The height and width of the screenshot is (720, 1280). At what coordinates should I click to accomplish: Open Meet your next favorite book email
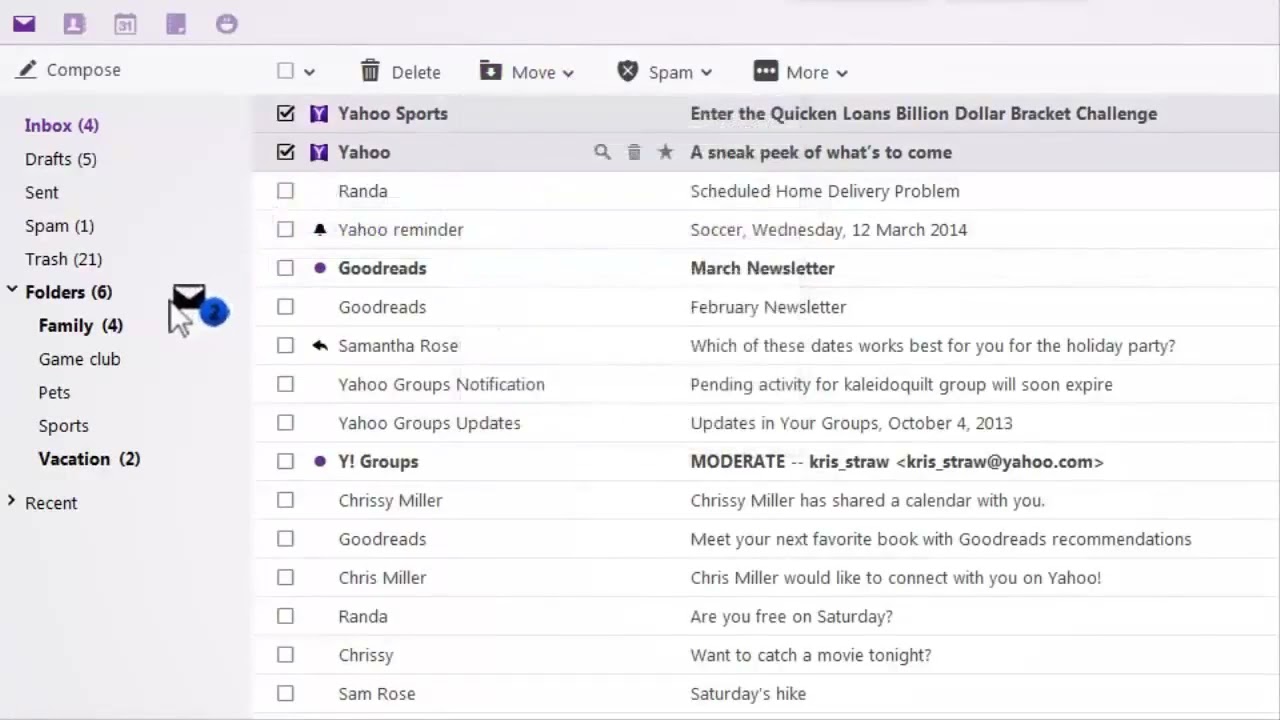(941, 539)
